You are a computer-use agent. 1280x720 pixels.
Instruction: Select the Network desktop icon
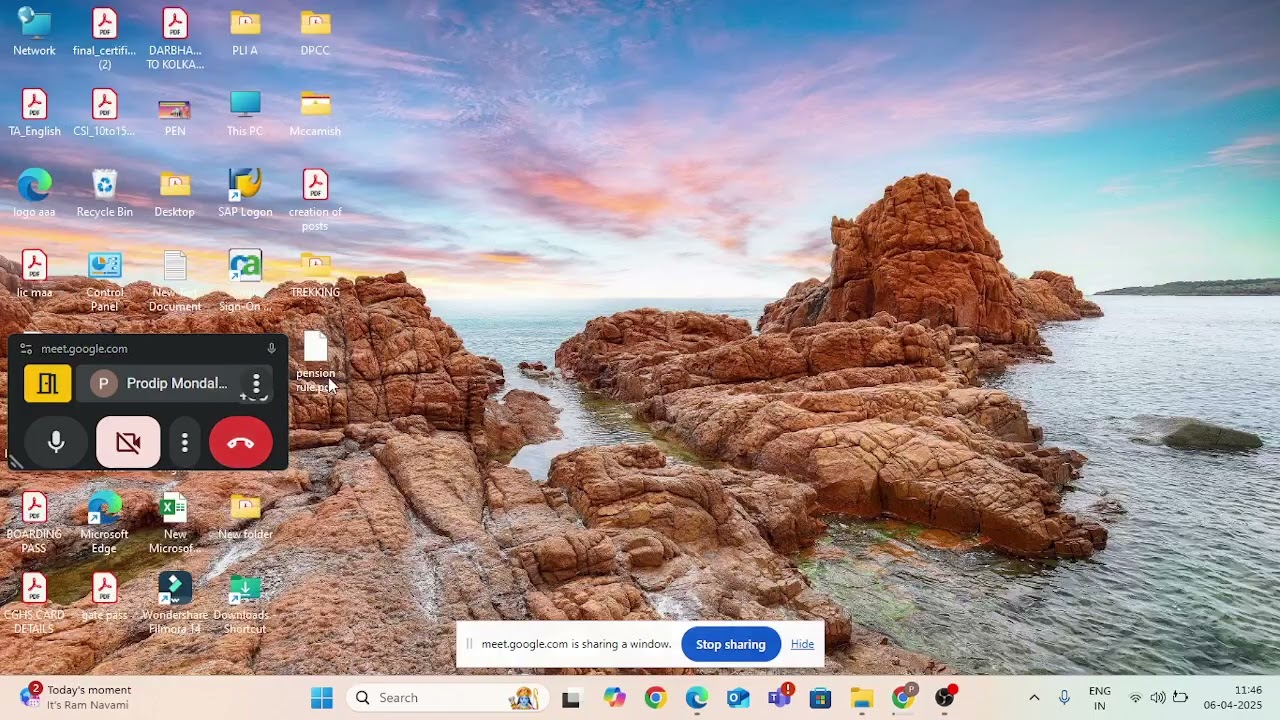pyautogui.click(x=35, y=32)
